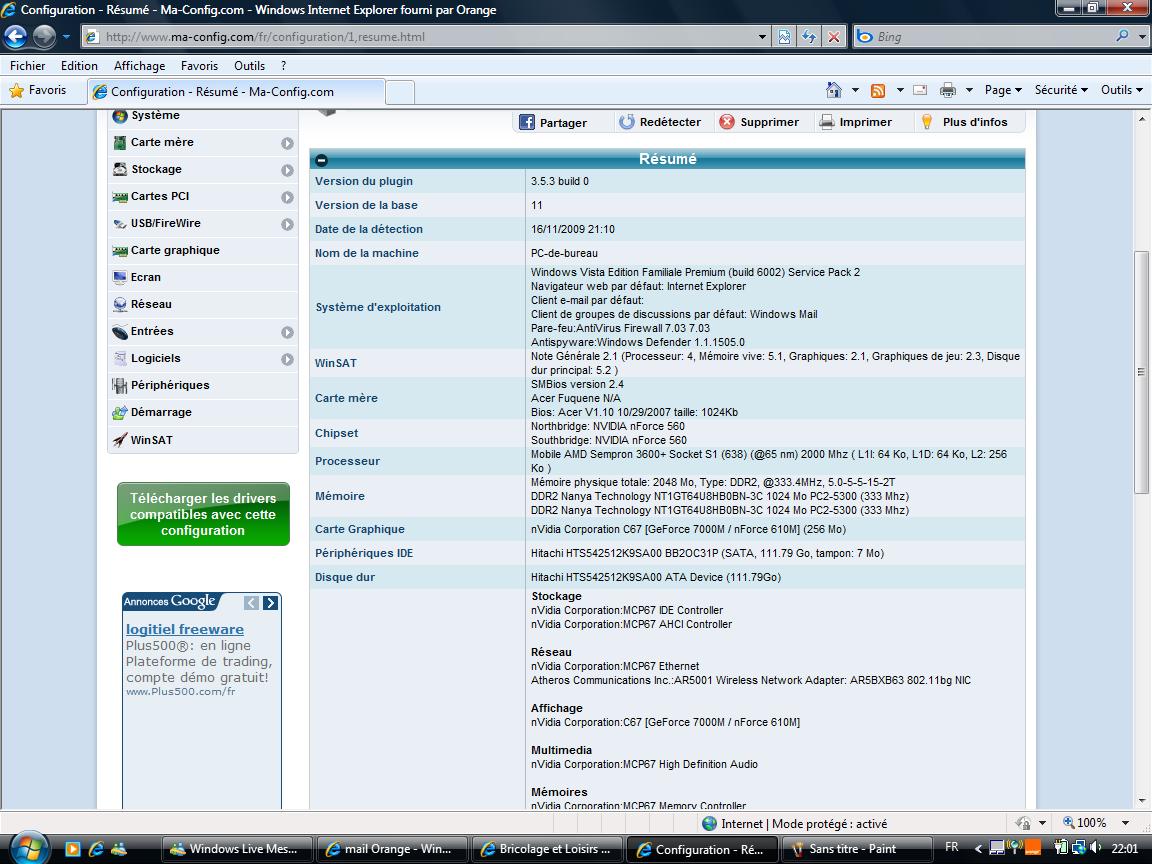Launch Internet Explorer from quick launch
Screen dimensions: 1152x864
click(x=96, y=849)
